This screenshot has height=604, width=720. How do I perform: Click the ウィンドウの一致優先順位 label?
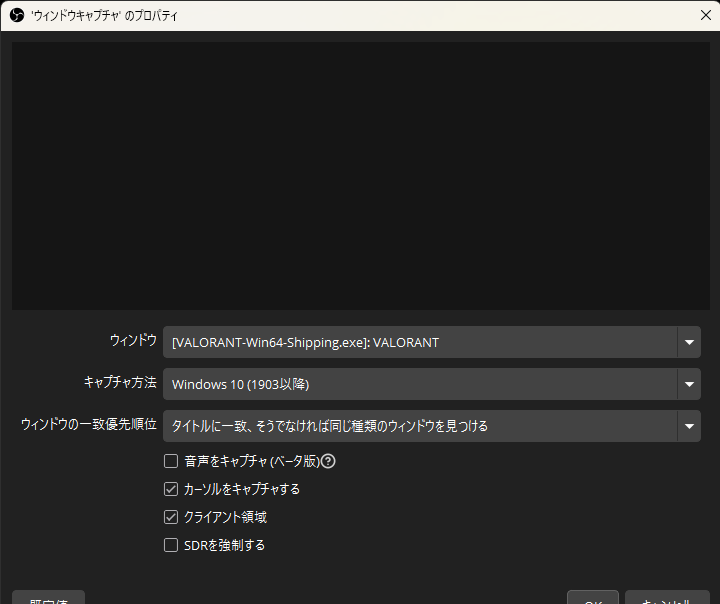tap(89, 424)
